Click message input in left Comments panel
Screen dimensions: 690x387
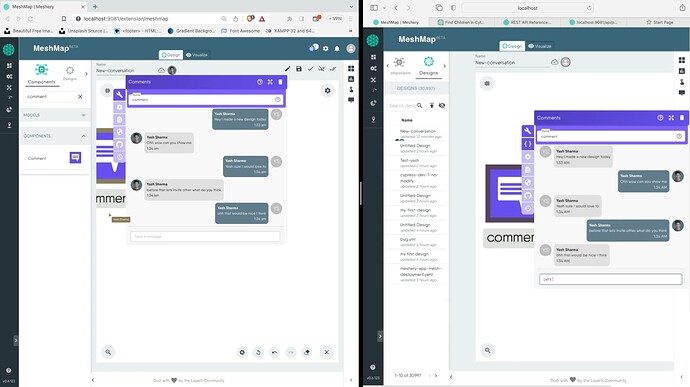pos(205,236)
